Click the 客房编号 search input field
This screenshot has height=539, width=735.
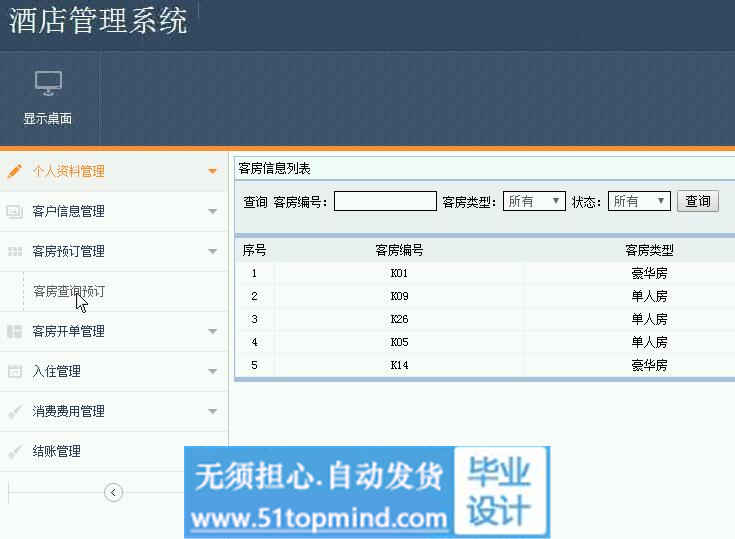(x=385, y=202)
